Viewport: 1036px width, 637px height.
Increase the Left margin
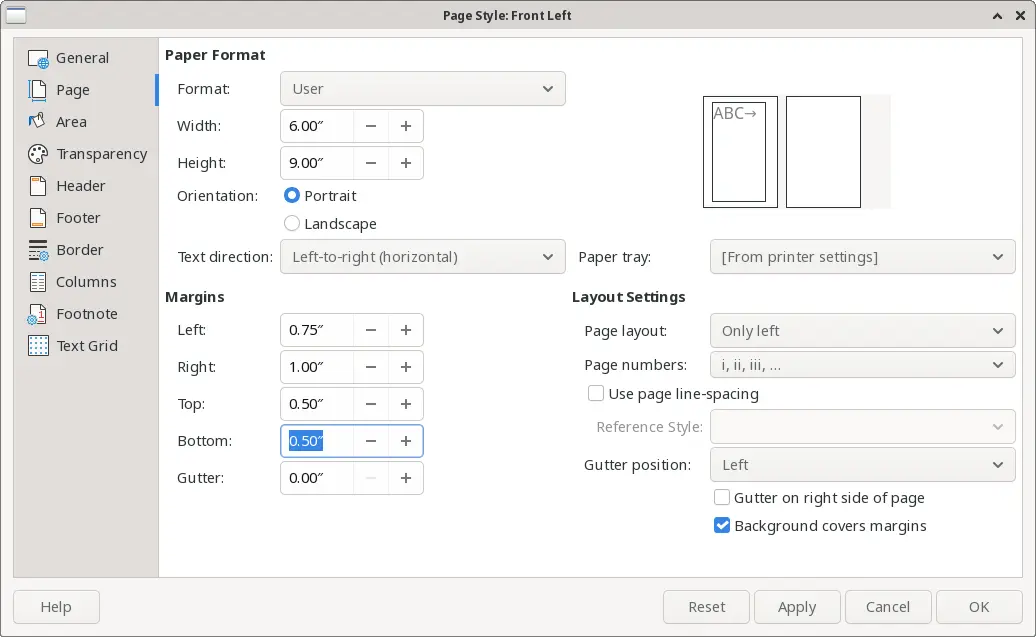tap(406, 330)
